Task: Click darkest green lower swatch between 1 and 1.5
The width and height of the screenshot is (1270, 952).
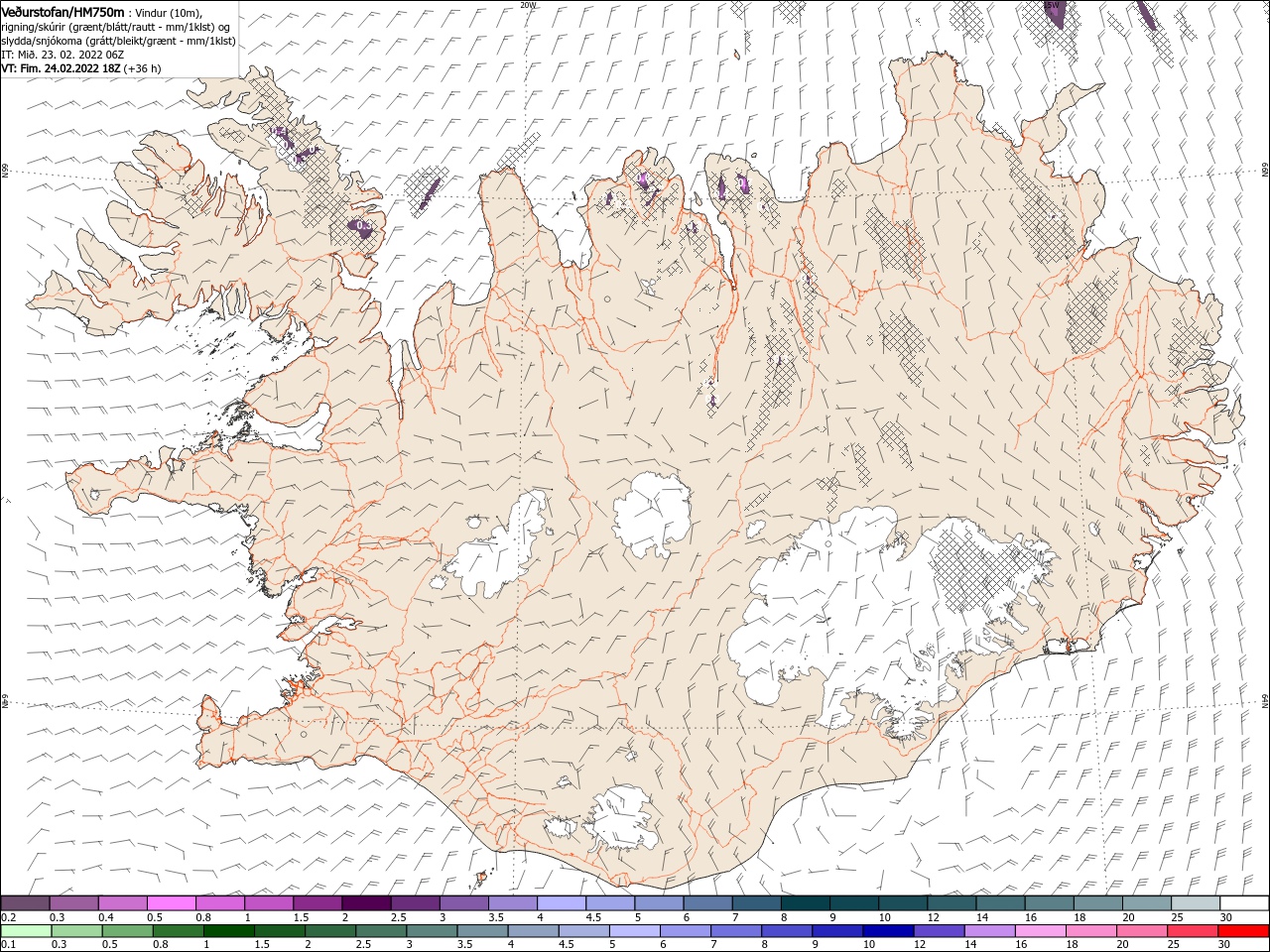Action: click(228, 931)
